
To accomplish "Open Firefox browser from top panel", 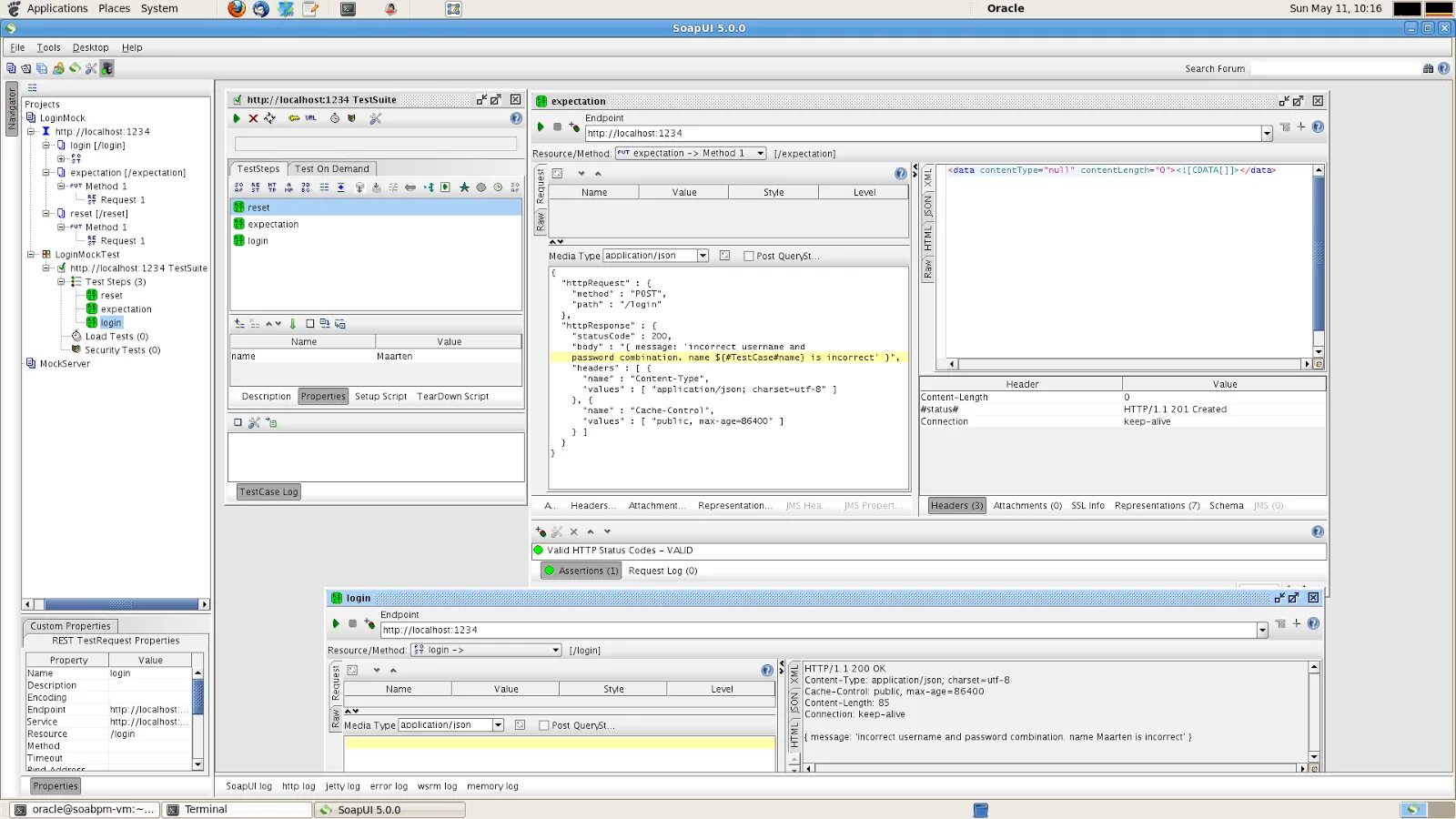I will point(237,9).
